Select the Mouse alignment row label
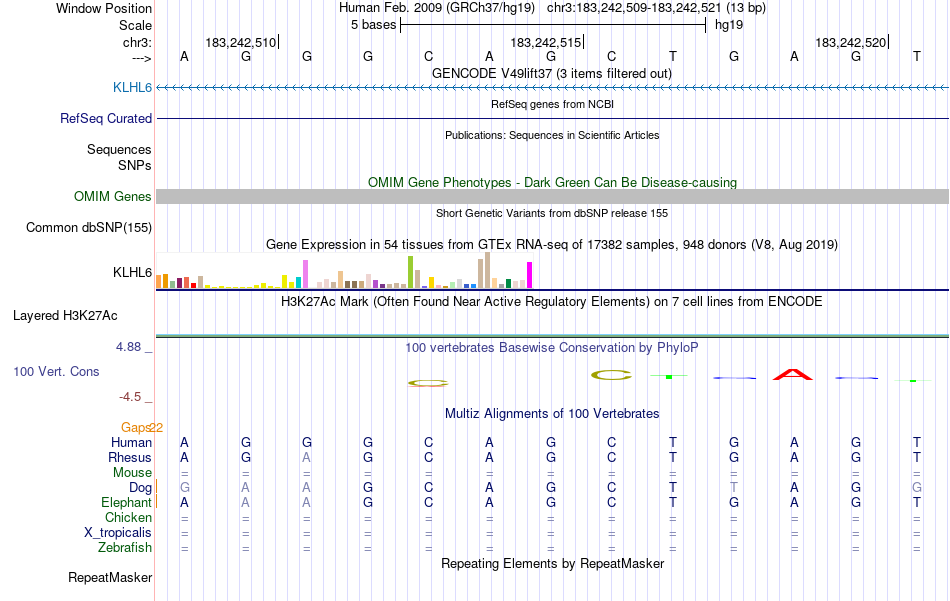Viewport: 950px width, 601px height. (132, 473)
